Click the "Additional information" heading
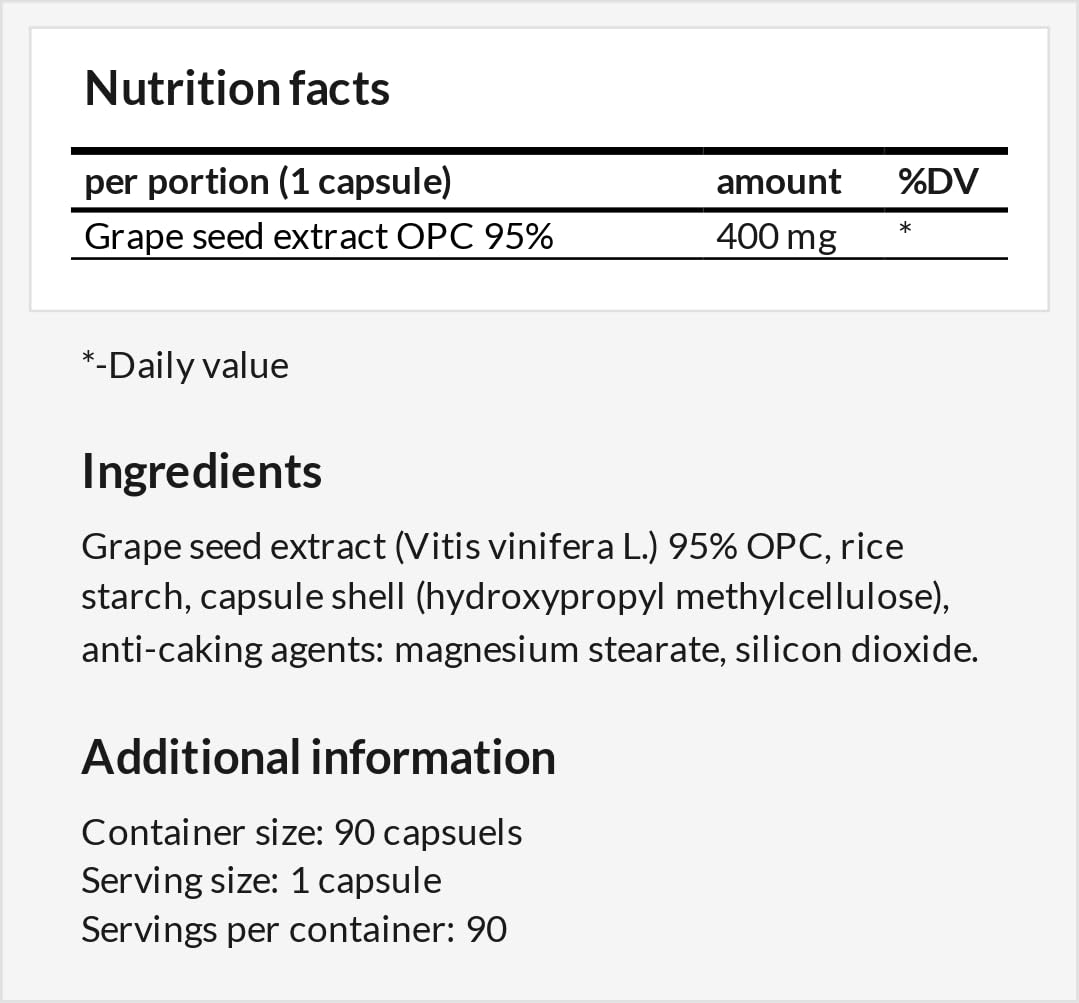Image resolution: width=1079 pixels, height=1003 pixels. (318, 757)
